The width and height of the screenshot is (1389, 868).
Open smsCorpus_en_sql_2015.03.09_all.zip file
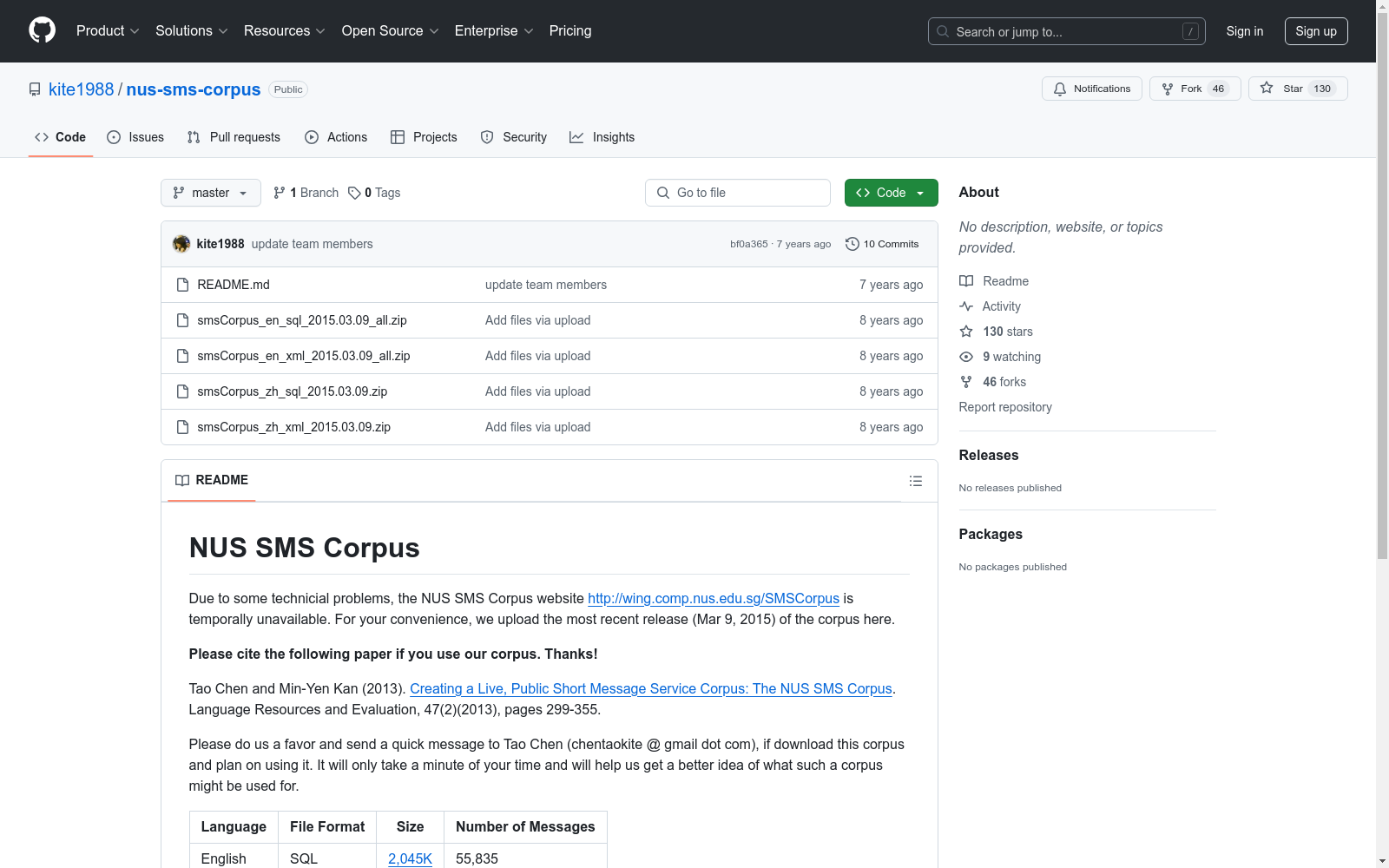[302, 320]
